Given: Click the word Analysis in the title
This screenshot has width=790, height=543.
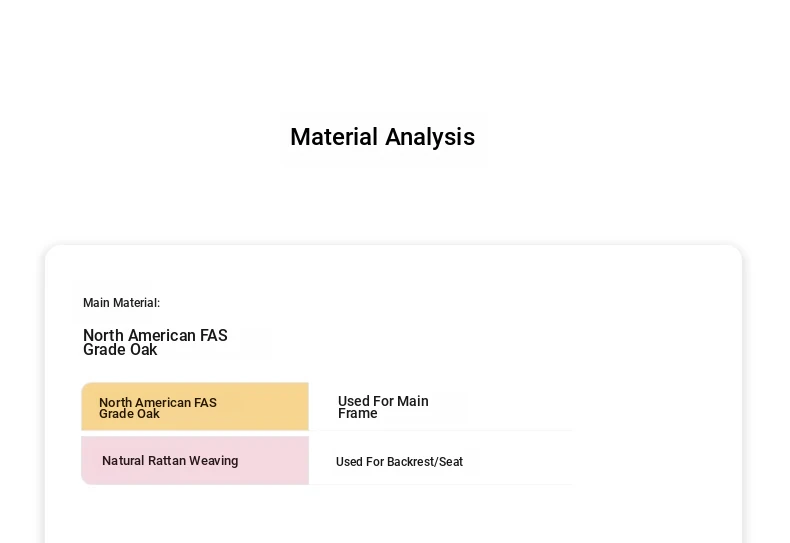Looking at the screenshot, I should tap(430, 137).
